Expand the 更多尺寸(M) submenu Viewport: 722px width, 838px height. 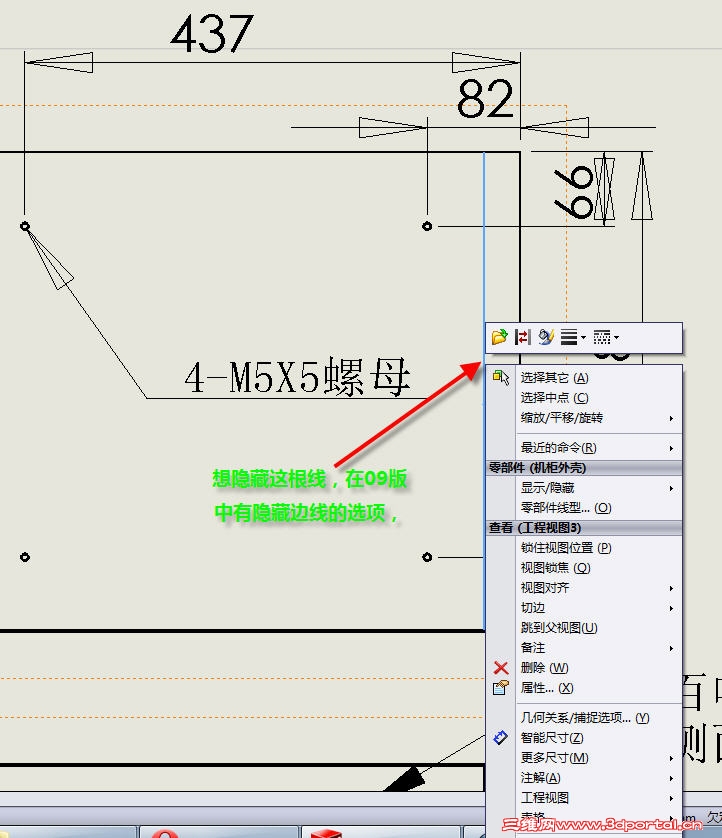(x=584, y=758)
